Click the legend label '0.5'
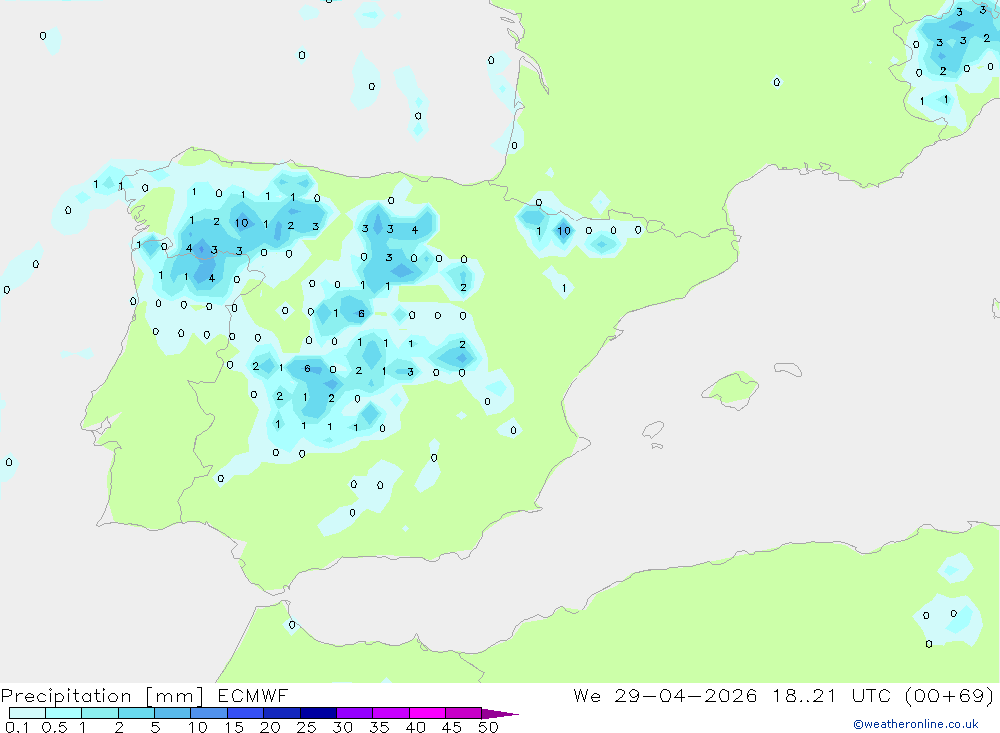 tap(54, 727)
